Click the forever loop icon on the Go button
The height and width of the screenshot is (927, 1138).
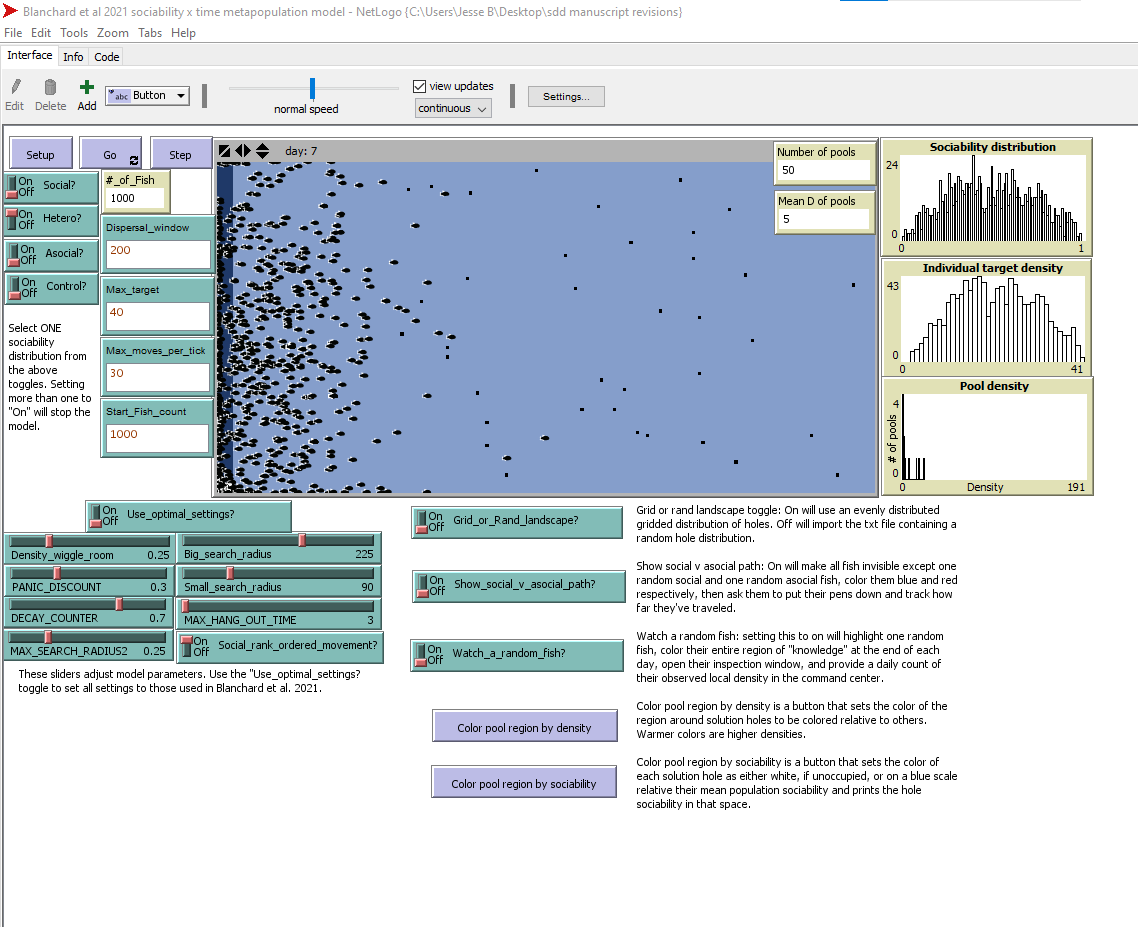point(134,159)
